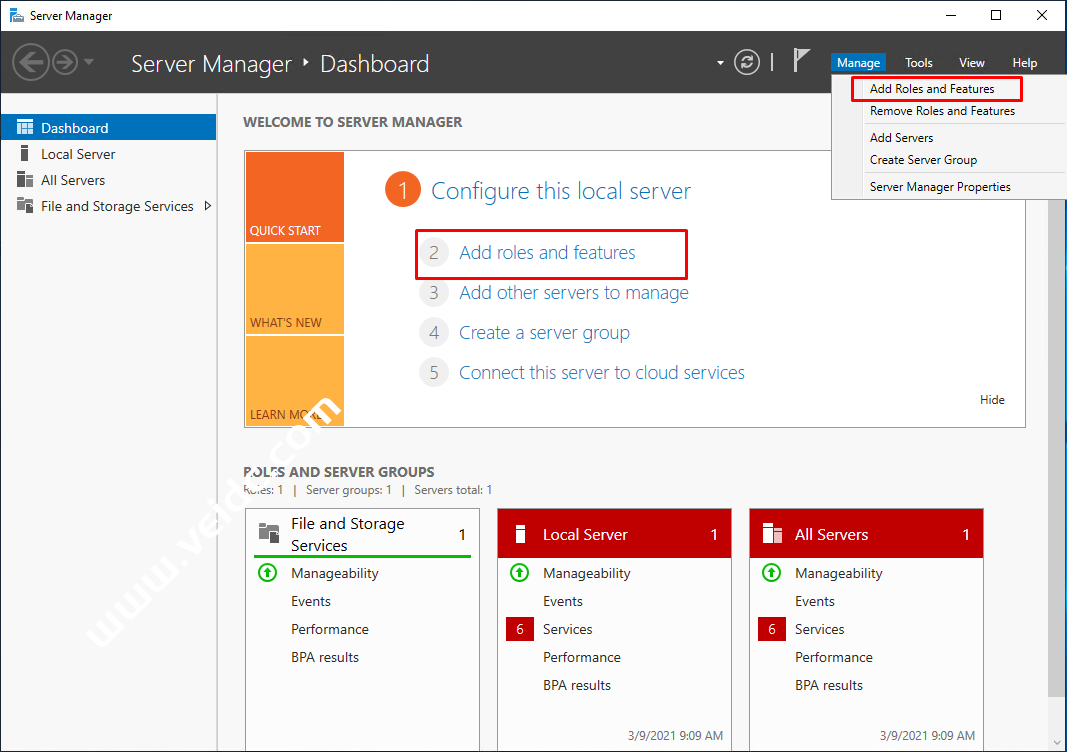The height and width of the screenshot is (752, 1067).
Task: Click the All Servers tile icon
Action: tap(771, 534)
